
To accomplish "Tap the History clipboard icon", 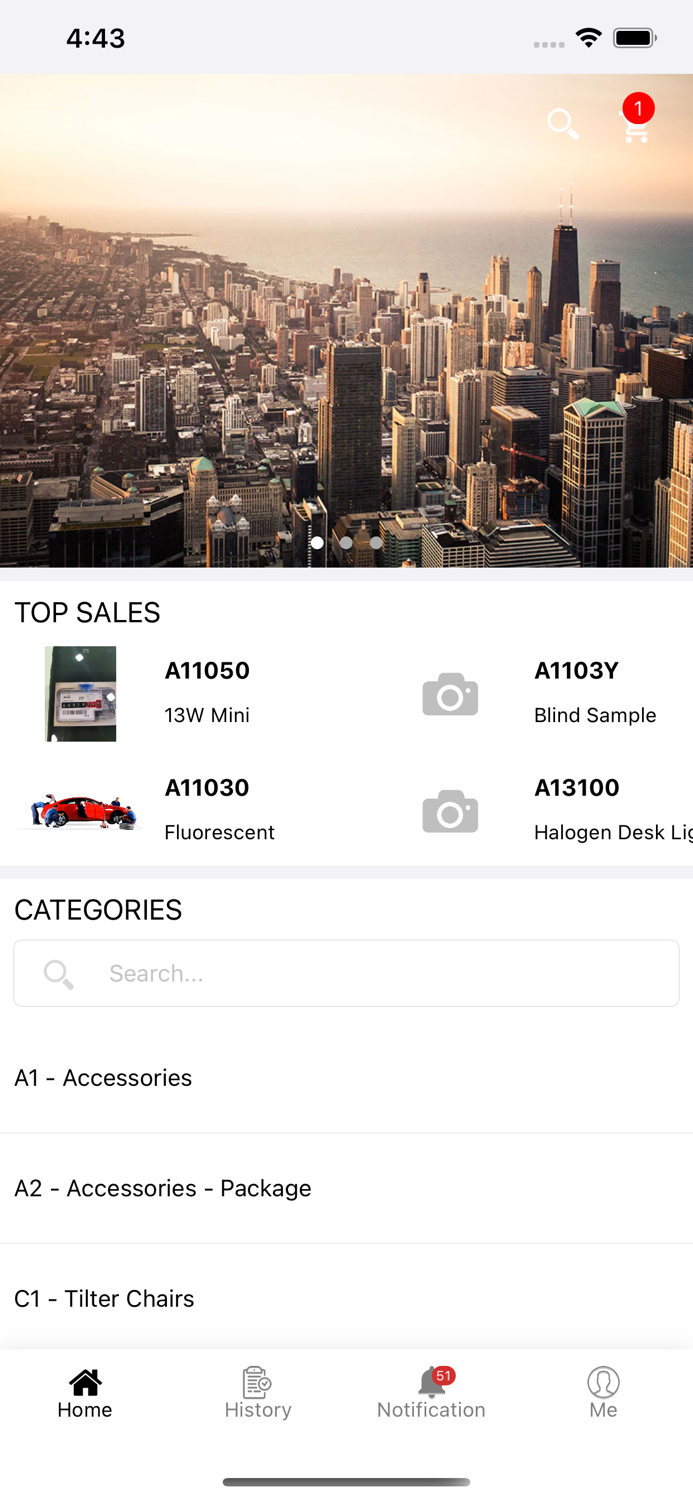I will [258, 1383].
